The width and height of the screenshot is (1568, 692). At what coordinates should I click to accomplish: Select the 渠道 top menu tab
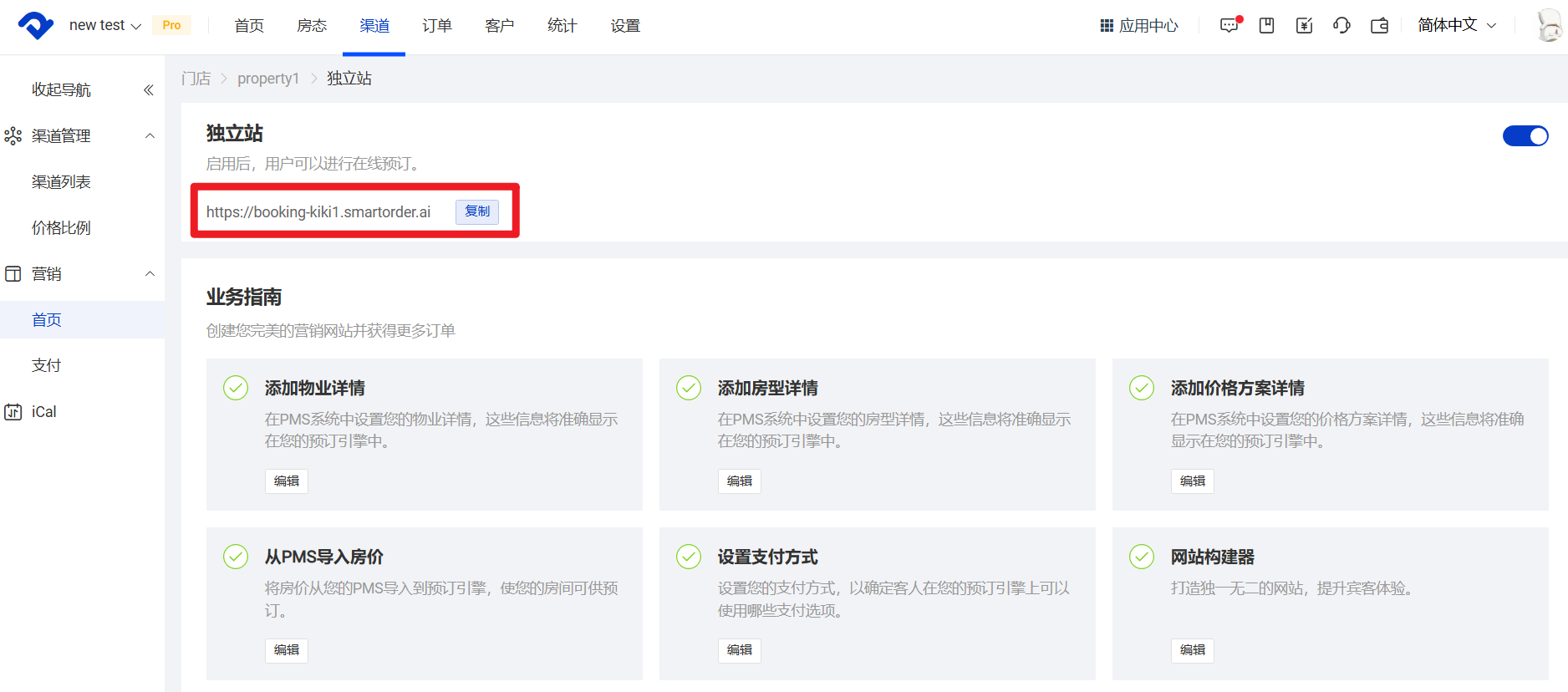tap(374, 26)
